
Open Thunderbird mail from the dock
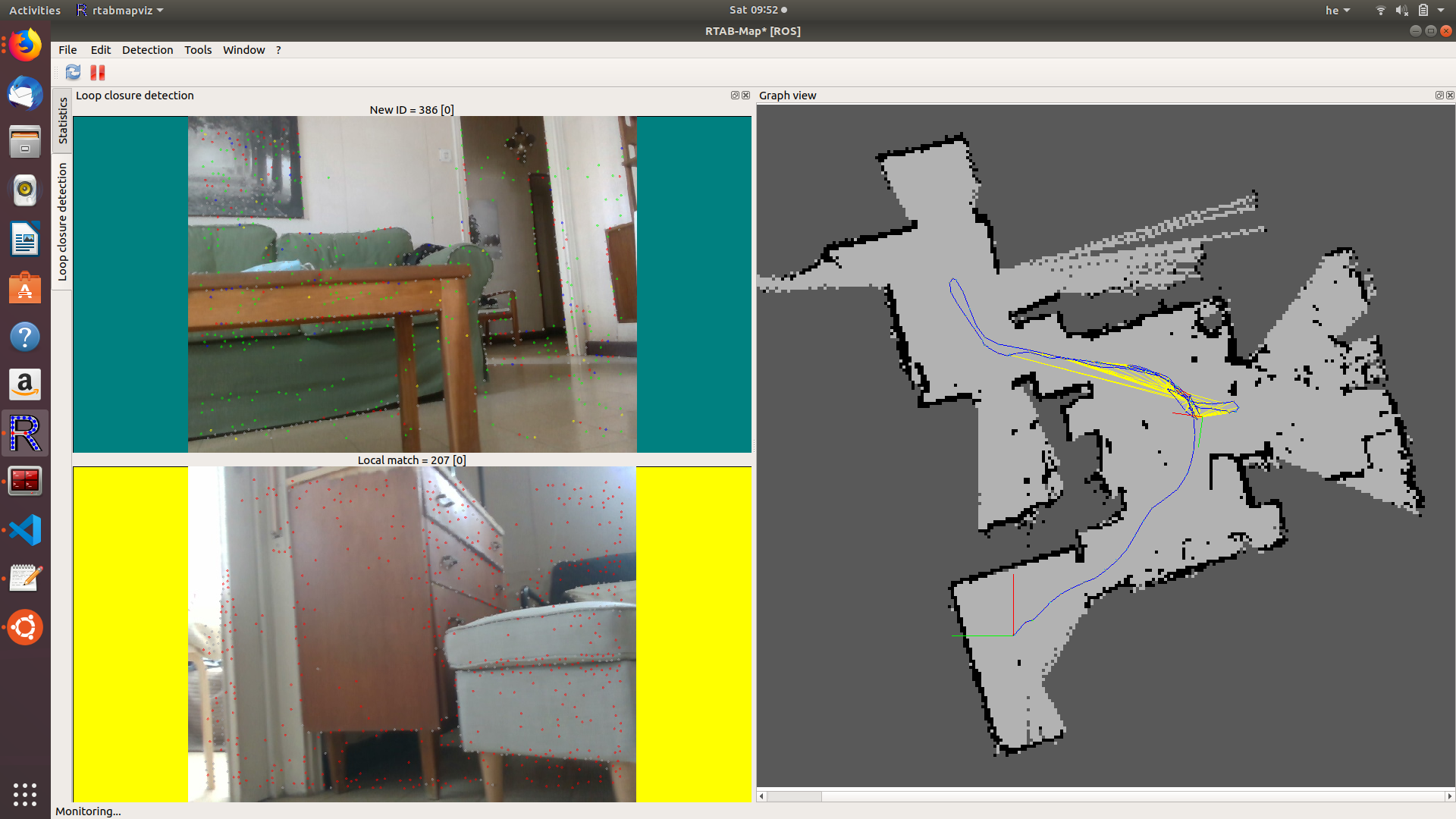pos(25,94)
